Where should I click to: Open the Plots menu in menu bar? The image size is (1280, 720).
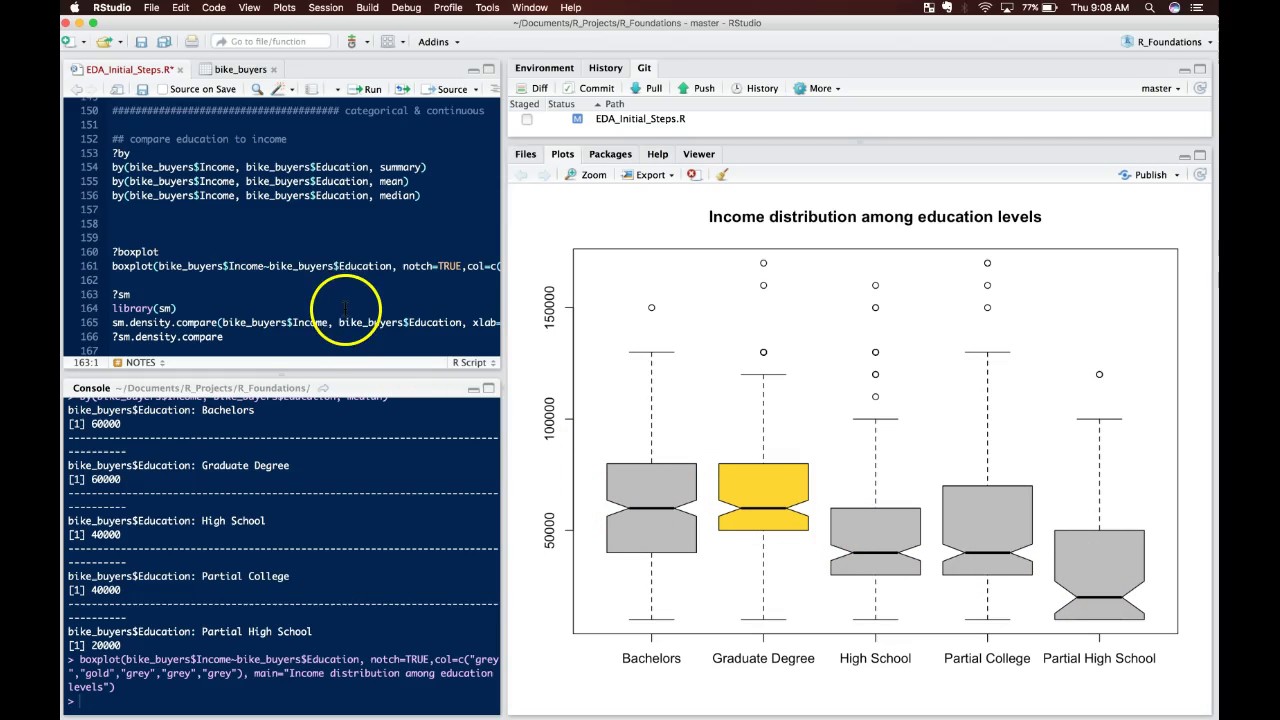coord(284,7)
